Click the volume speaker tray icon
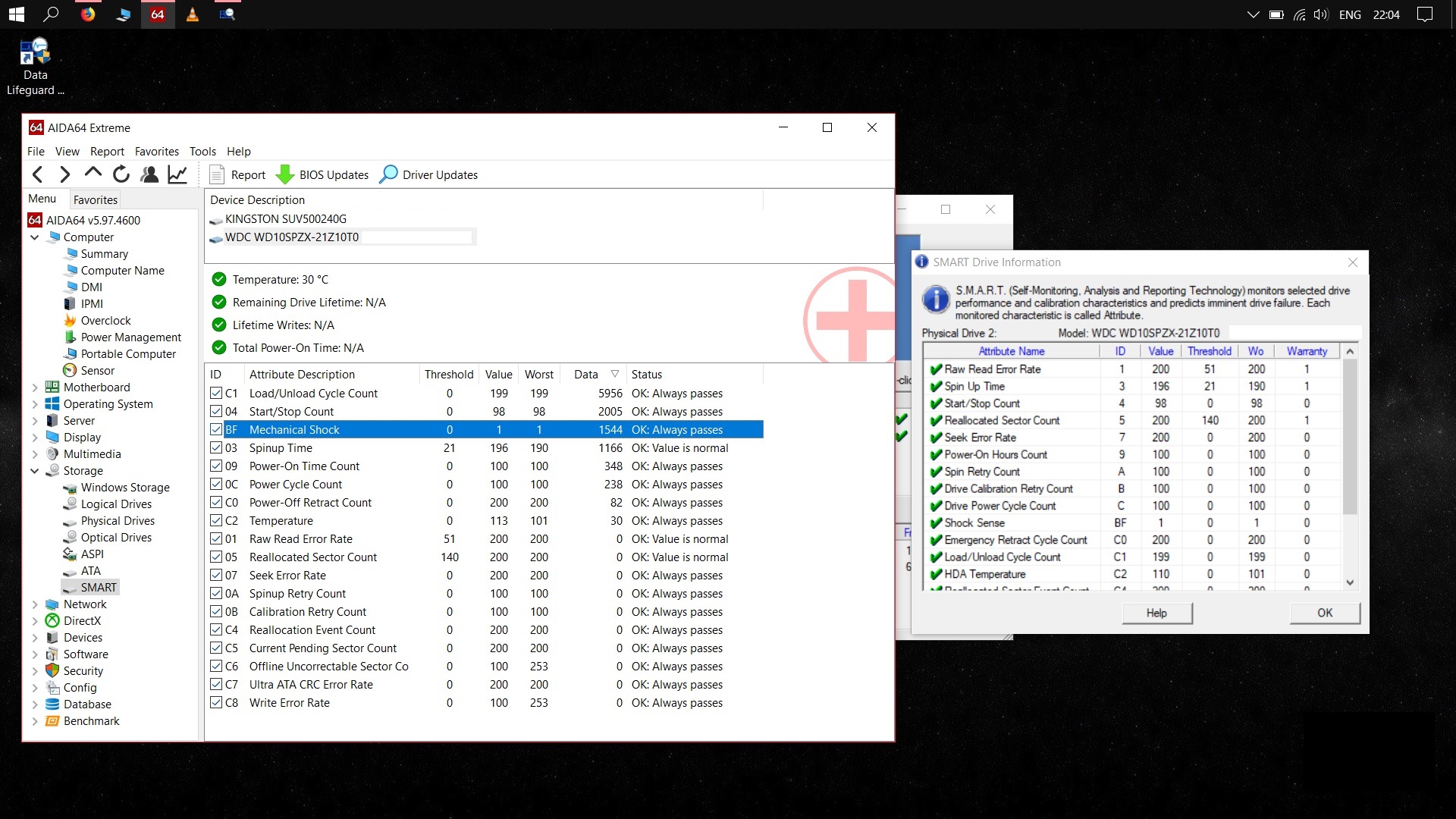 (x=1321, y=14)
